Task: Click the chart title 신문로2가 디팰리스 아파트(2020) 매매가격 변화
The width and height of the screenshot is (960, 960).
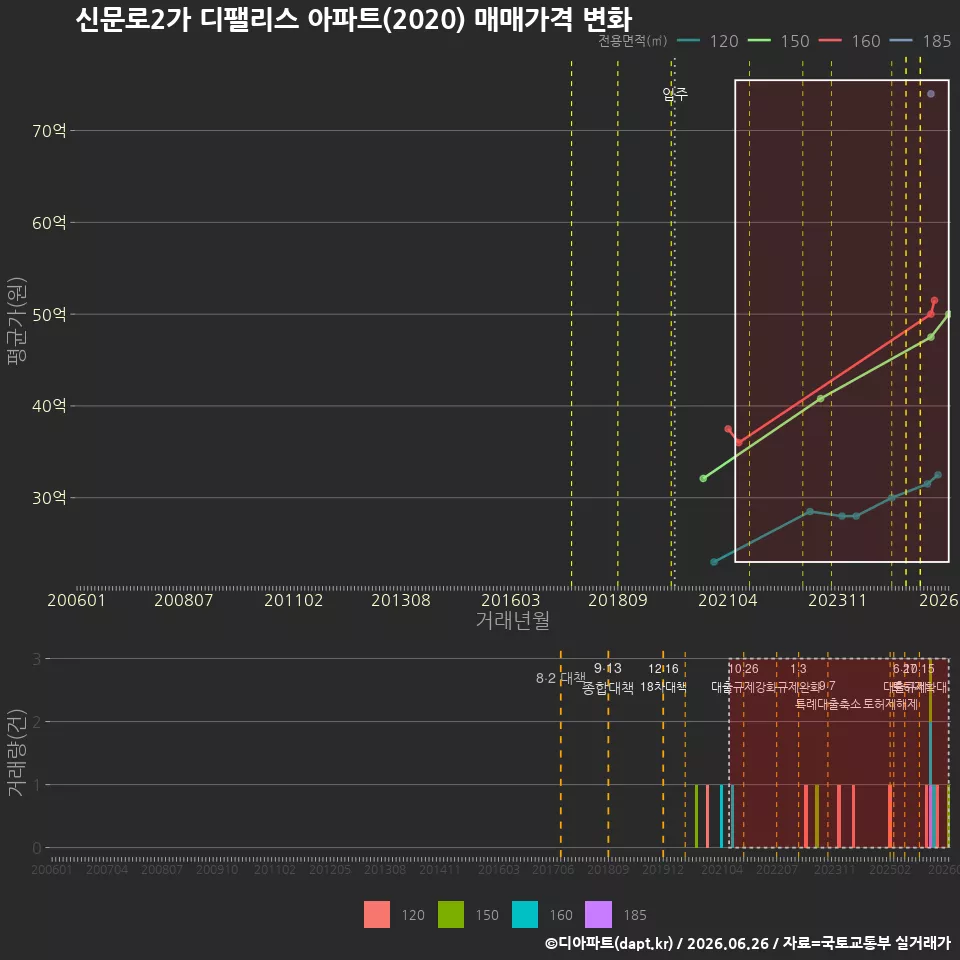Action: click(x=353, y=18)
